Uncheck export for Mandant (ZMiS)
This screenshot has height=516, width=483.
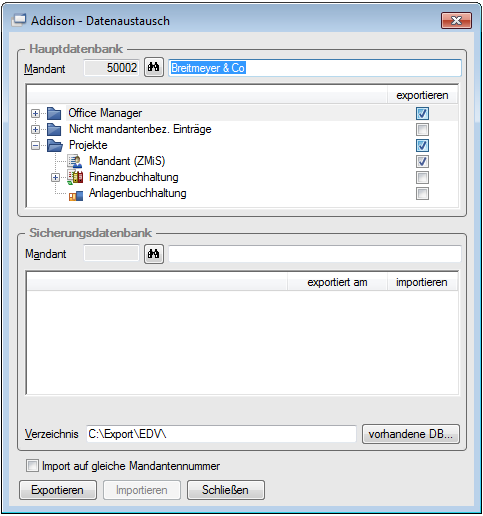point(422,161)
